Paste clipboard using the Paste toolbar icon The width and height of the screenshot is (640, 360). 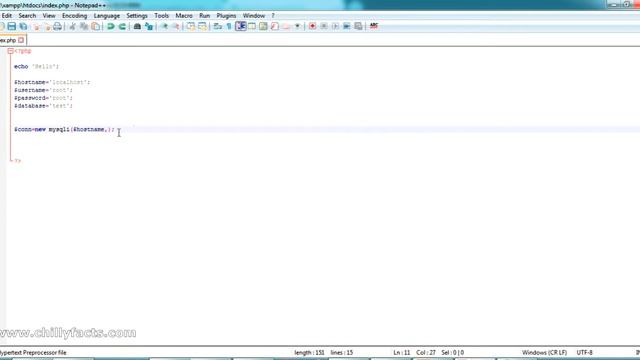click(96, 27)
